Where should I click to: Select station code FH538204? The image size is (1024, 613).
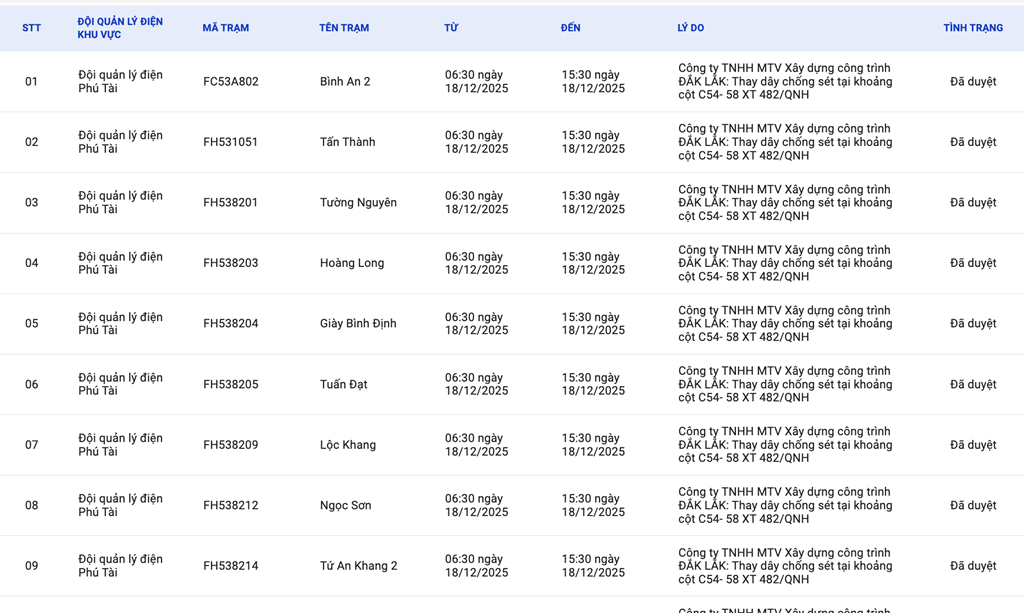pos(230,324)
